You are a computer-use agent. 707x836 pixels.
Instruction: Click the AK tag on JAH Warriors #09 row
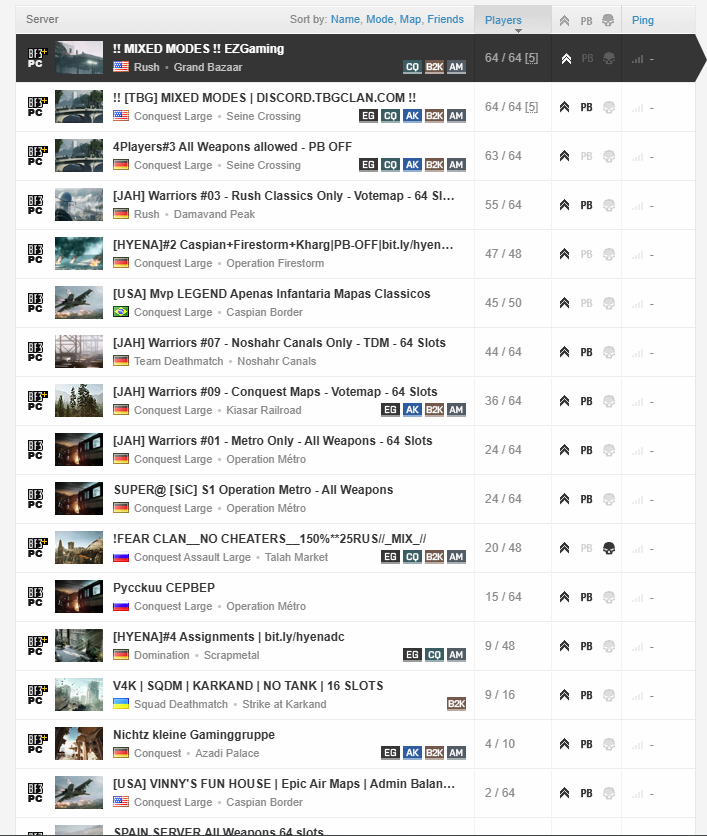(x=412, y=410)
